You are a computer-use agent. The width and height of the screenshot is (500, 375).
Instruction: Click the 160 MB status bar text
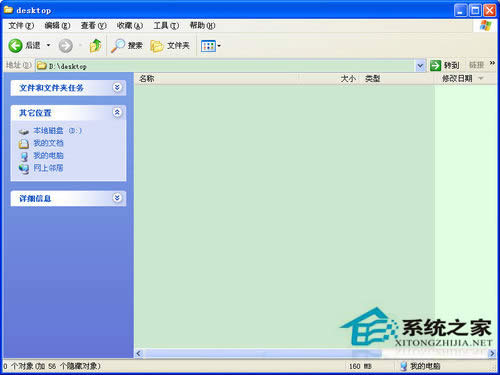tap(360, 366)
